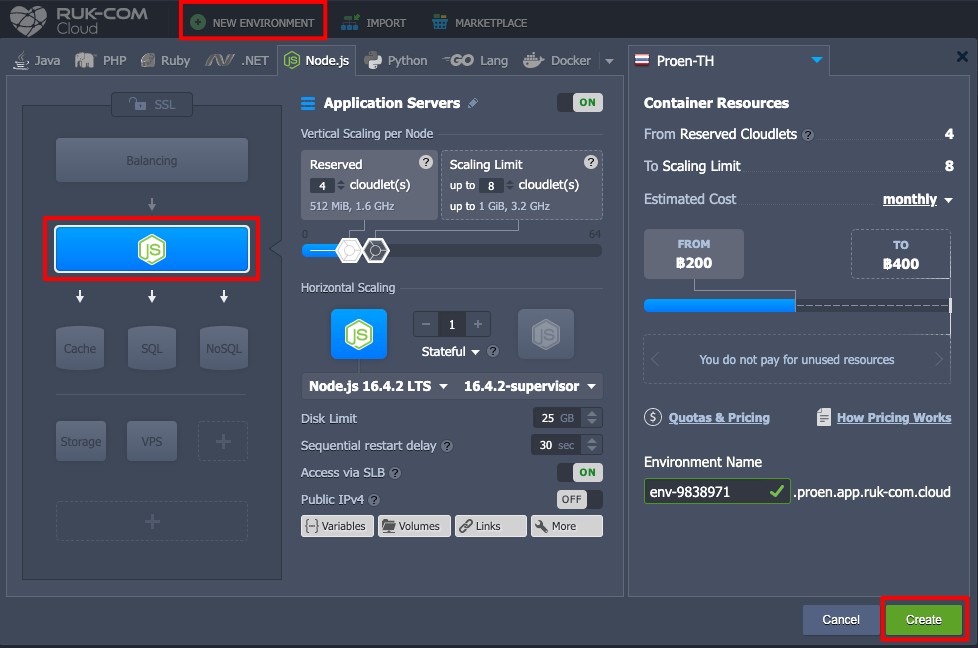Enable the Public IPv4 switch
The image size is (978, 648).
(x=580, y=499)
